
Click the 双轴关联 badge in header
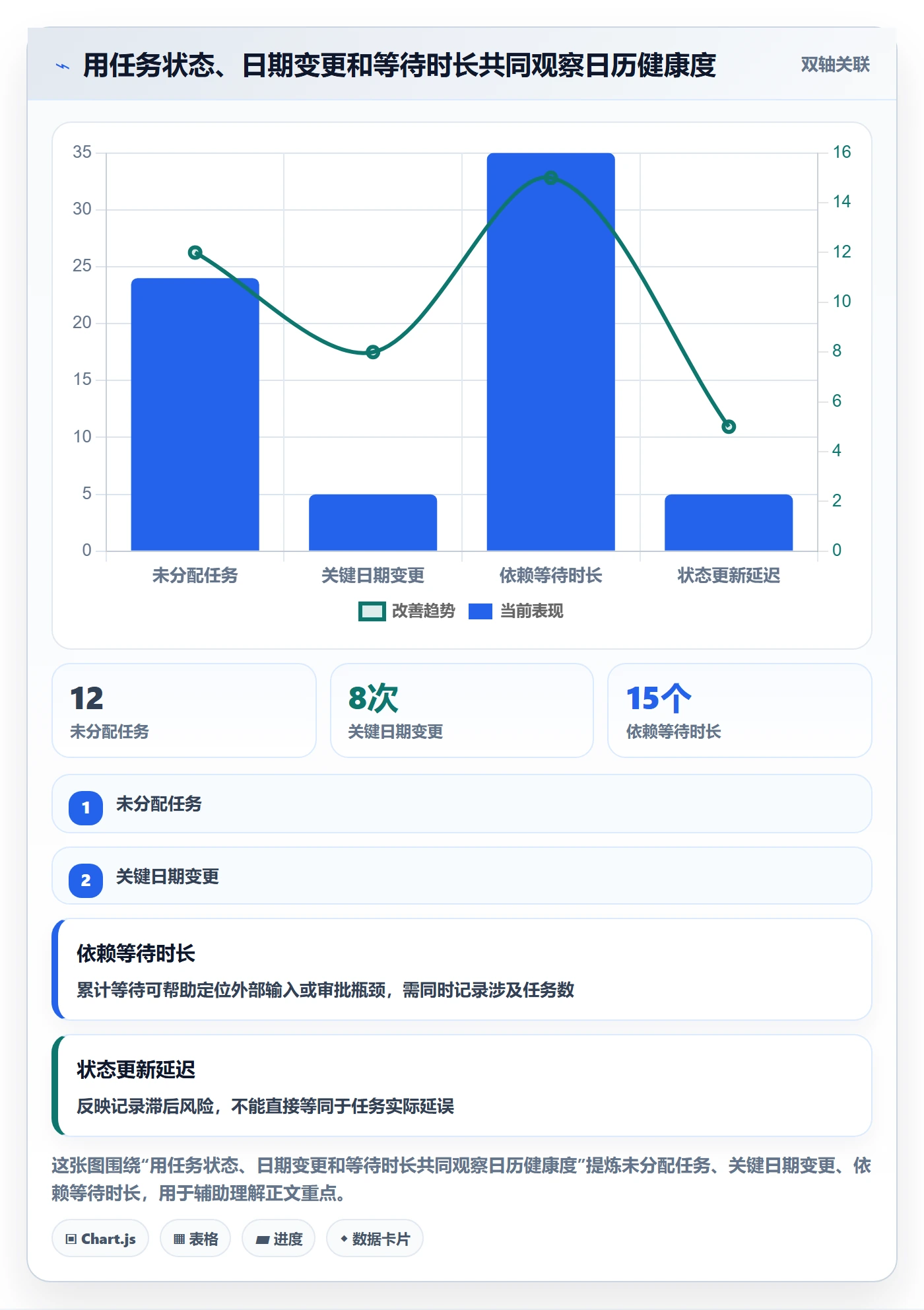tap(835, 65)
